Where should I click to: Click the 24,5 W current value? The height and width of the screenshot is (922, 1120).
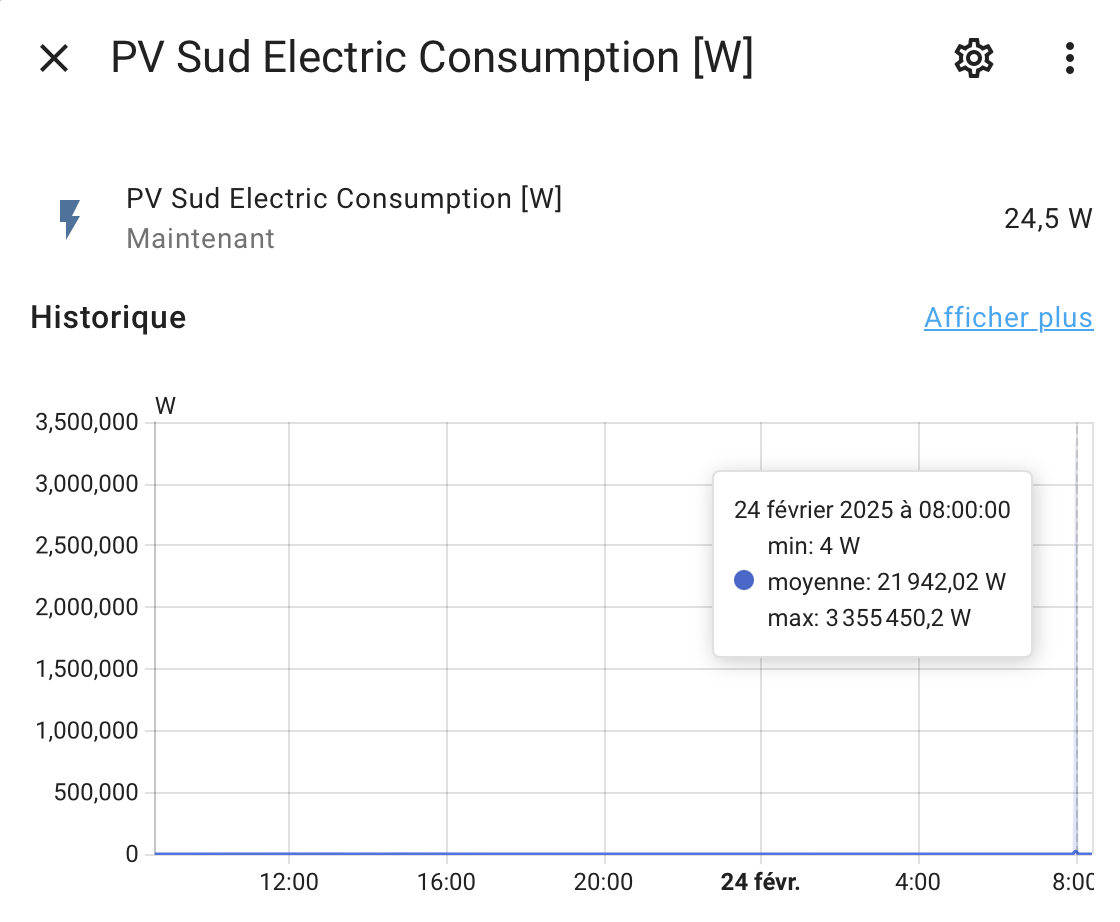[x=1048, y=219]
